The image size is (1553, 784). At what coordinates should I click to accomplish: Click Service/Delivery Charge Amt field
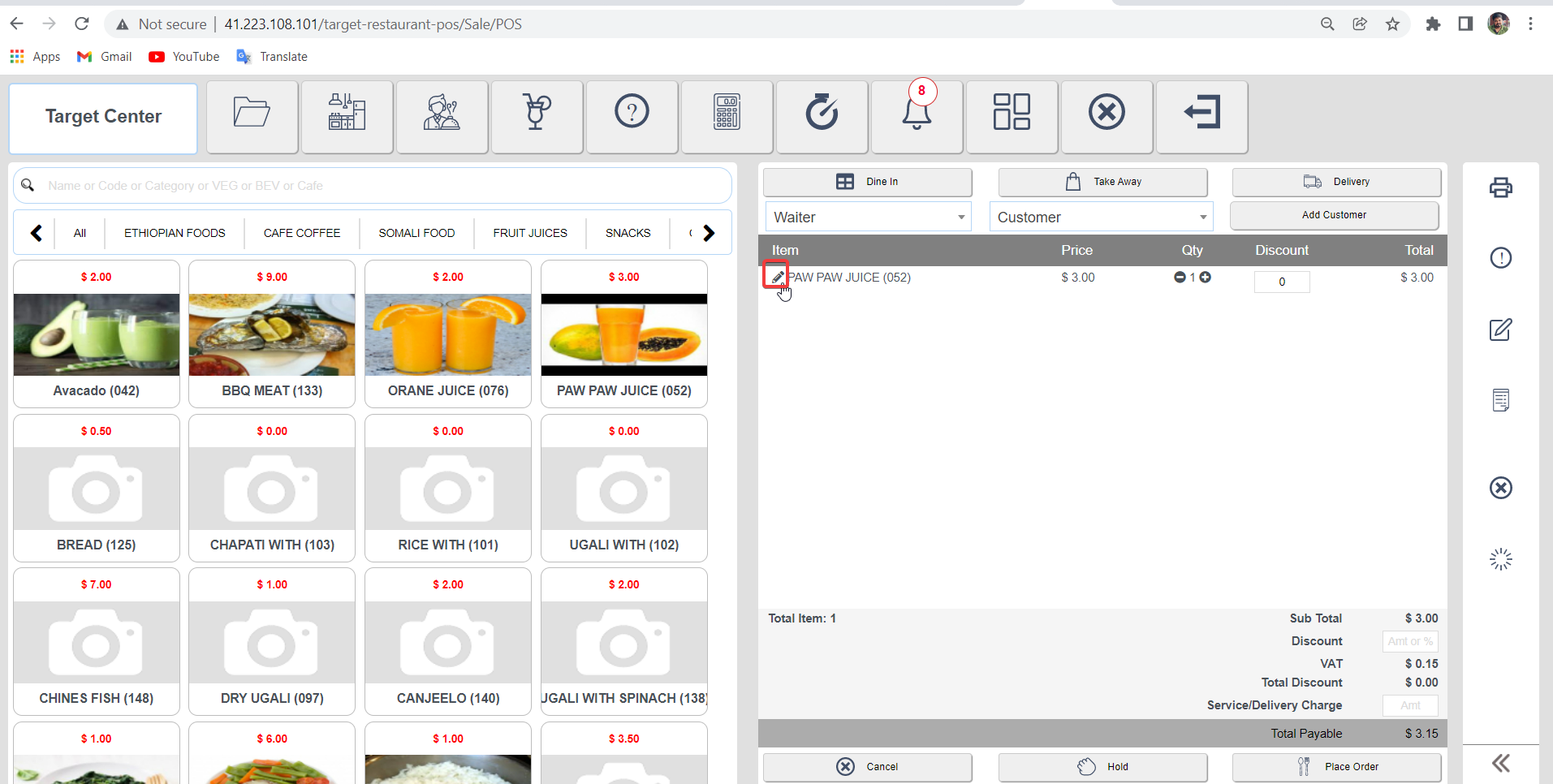click(1410, 705)
